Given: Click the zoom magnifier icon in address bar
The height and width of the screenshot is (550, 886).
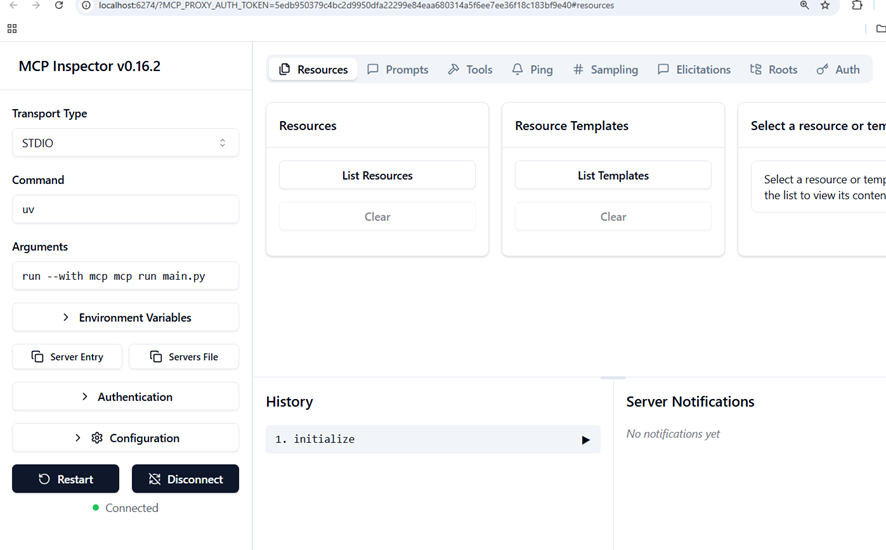Looking at the screenshot, I should click(804, 6).
